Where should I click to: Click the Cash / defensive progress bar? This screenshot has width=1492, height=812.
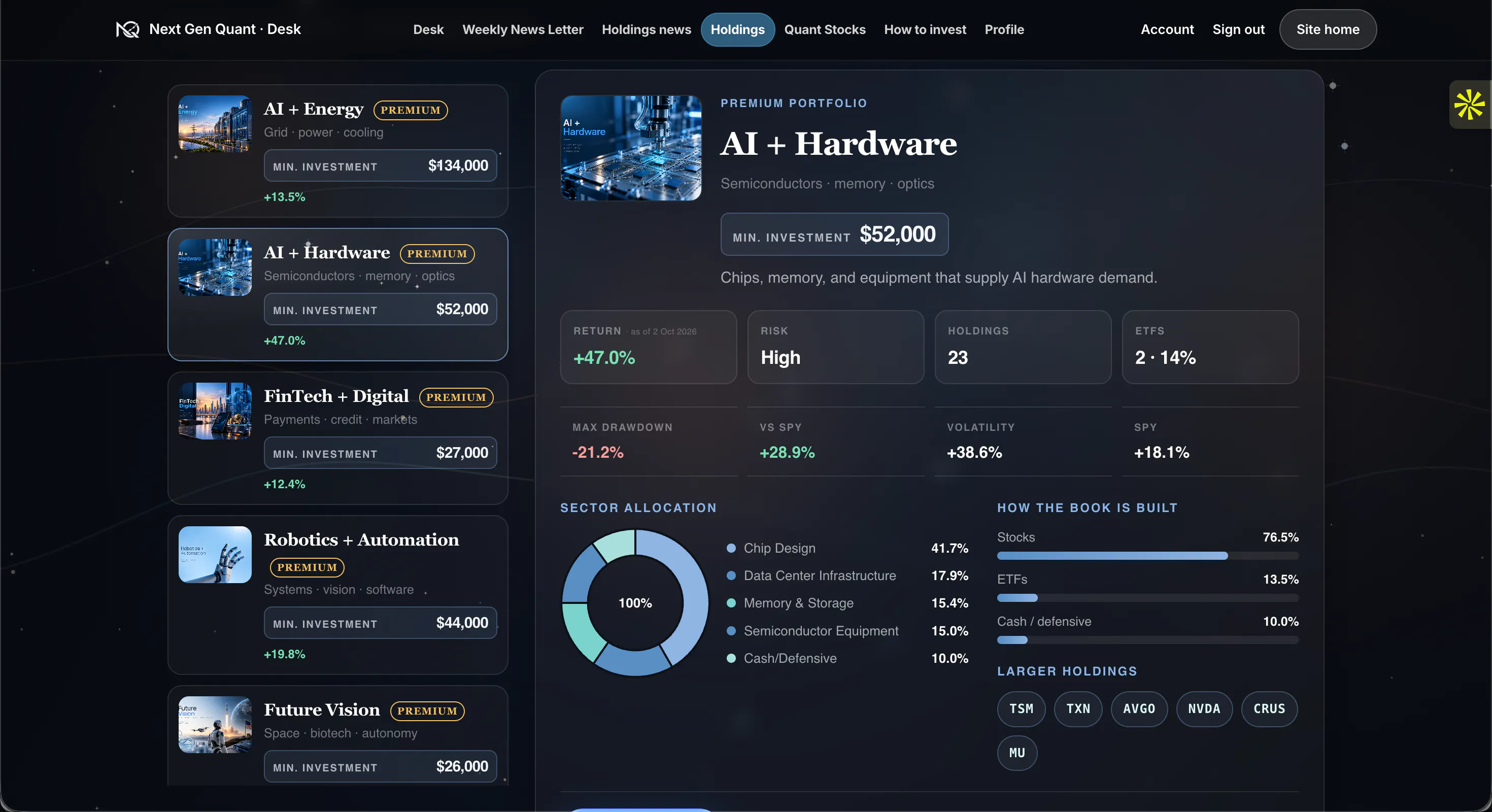point(1147,640)
